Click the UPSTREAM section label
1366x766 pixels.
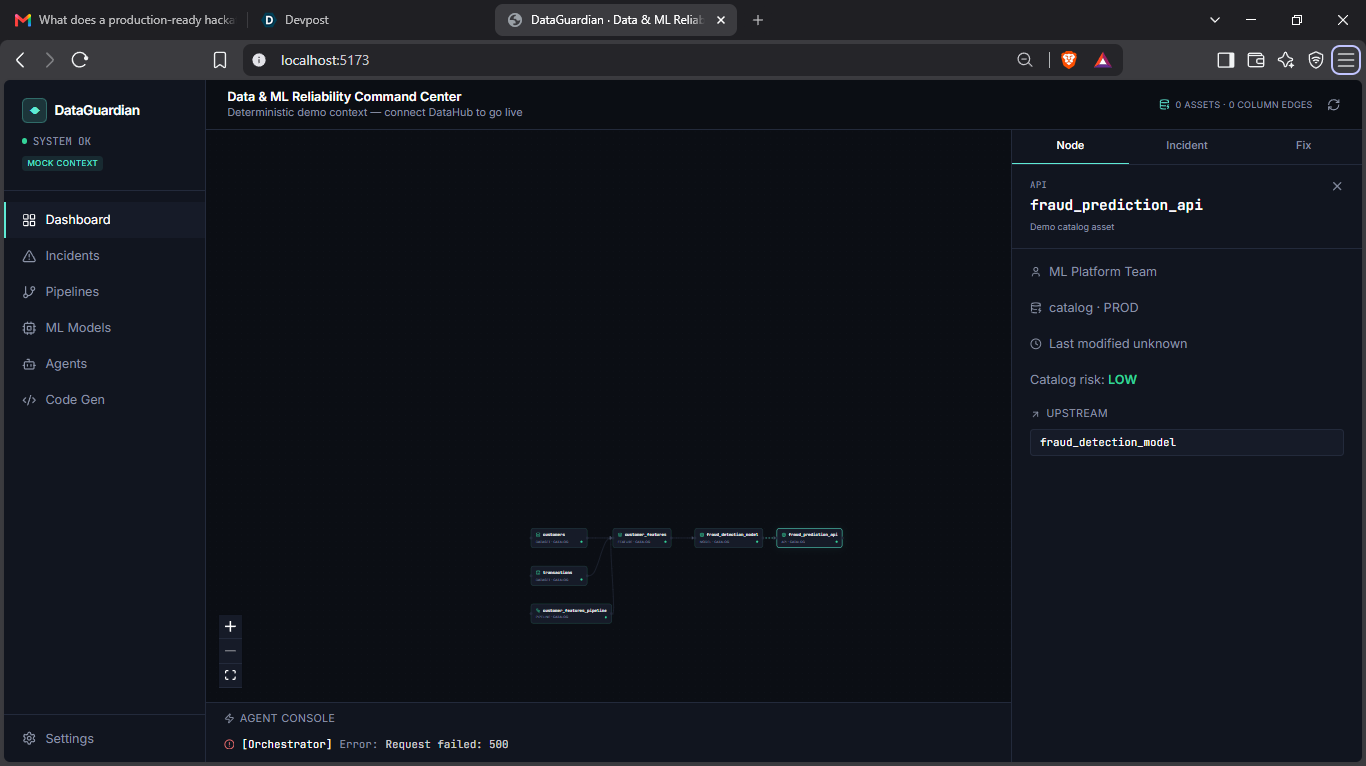click(x=1077, y=413)
